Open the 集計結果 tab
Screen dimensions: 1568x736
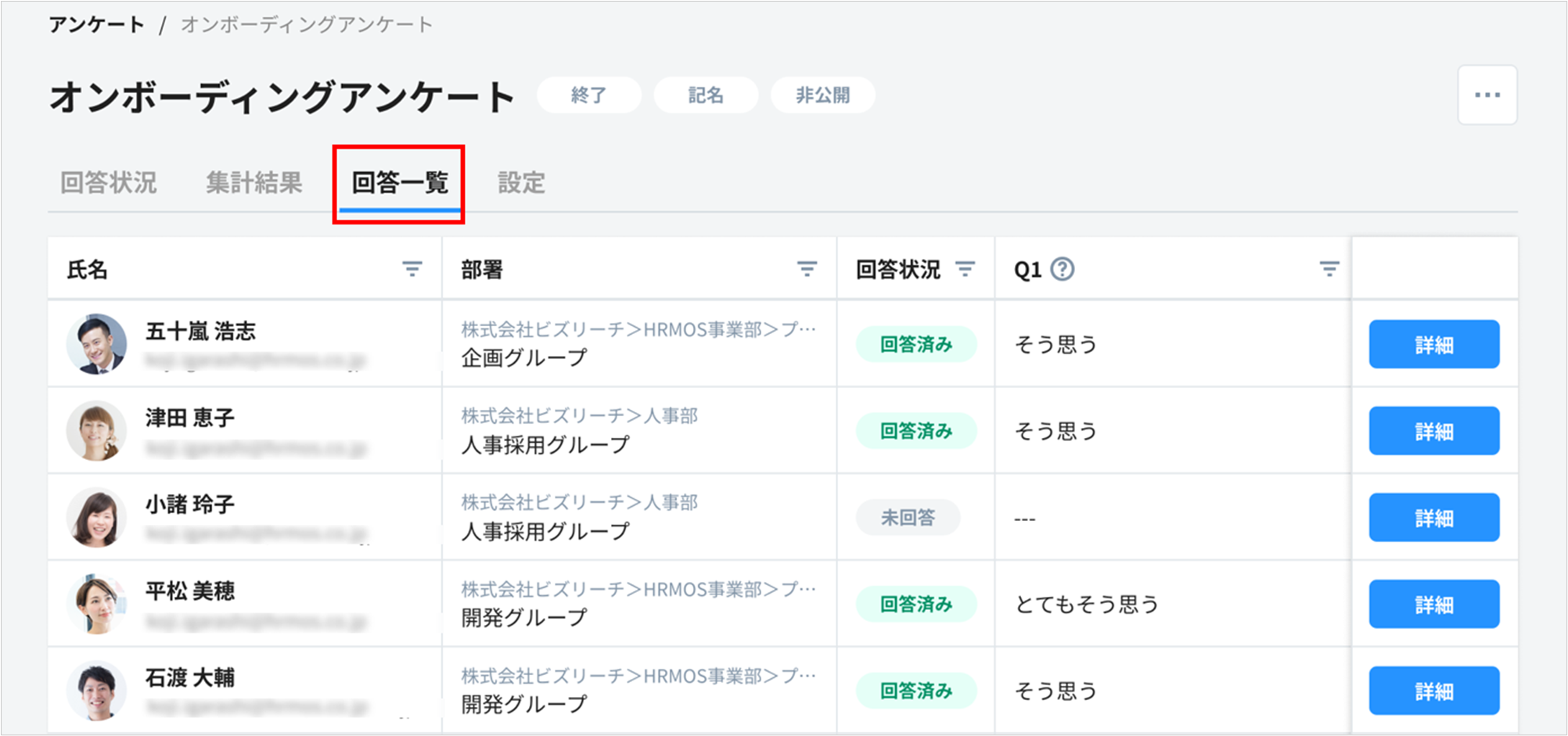tap(254, 183)
